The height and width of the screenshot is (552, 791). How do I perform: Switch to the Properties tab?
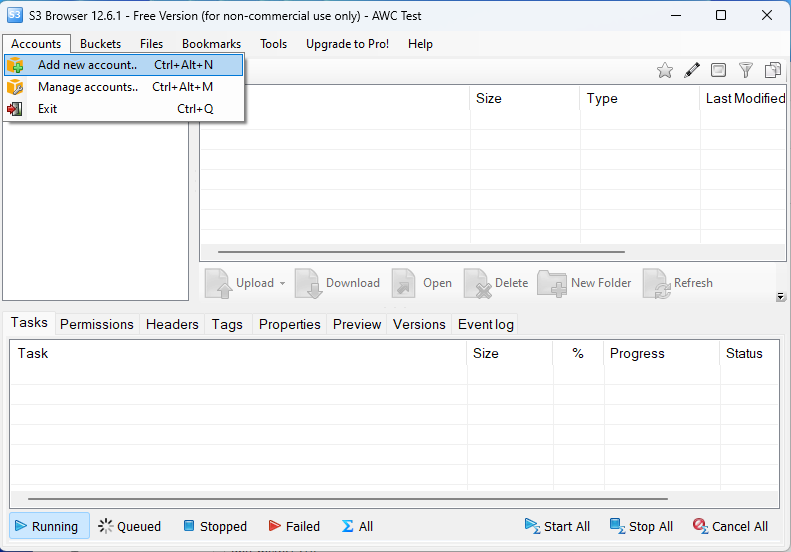pos(290,324)
